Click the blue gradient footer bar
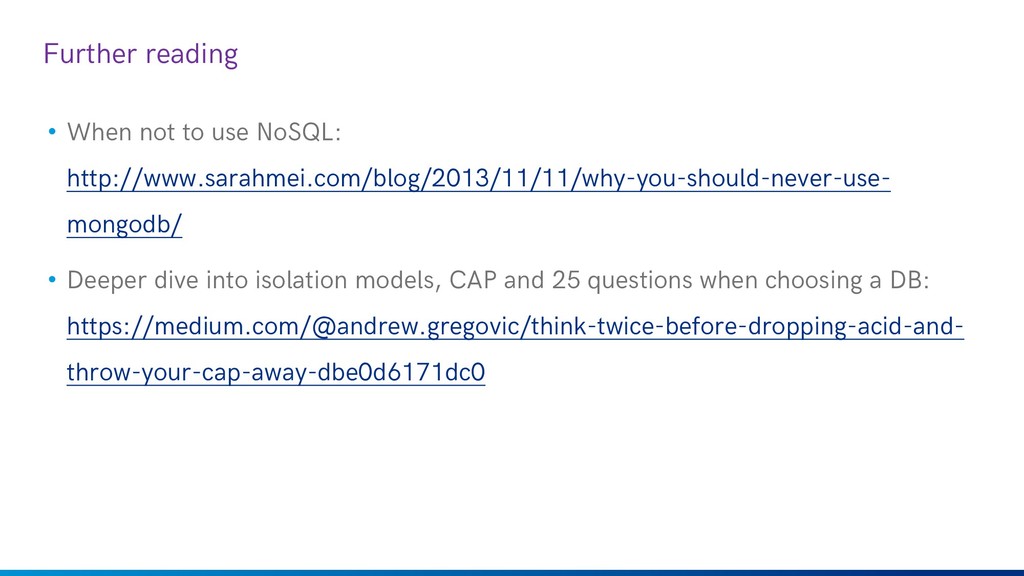Image resolution: width=1024 pixels, height=576 pixels. pyautogui.click(x=512, y=572)
